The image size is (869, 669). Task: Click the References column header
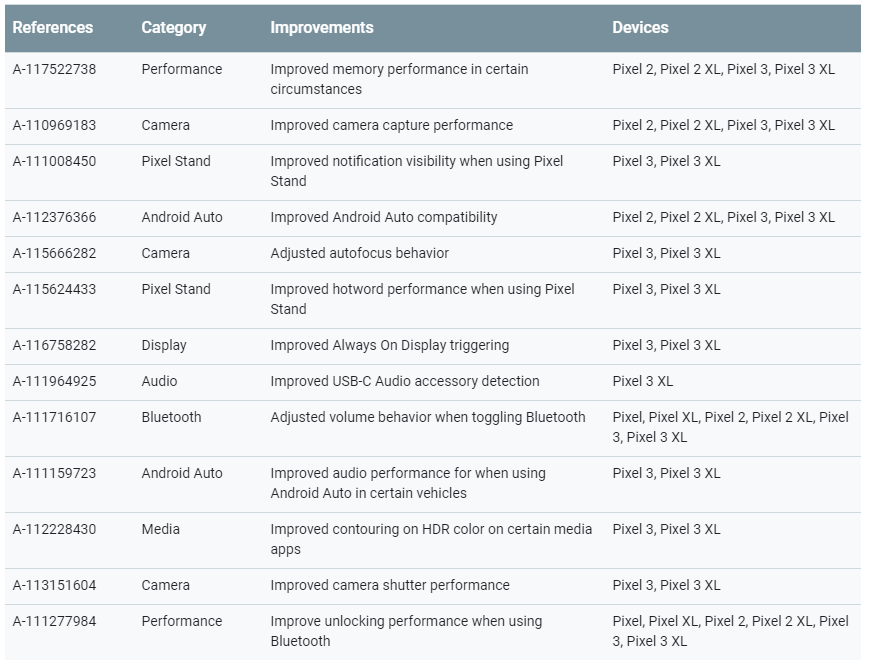(x=53, y=27)
